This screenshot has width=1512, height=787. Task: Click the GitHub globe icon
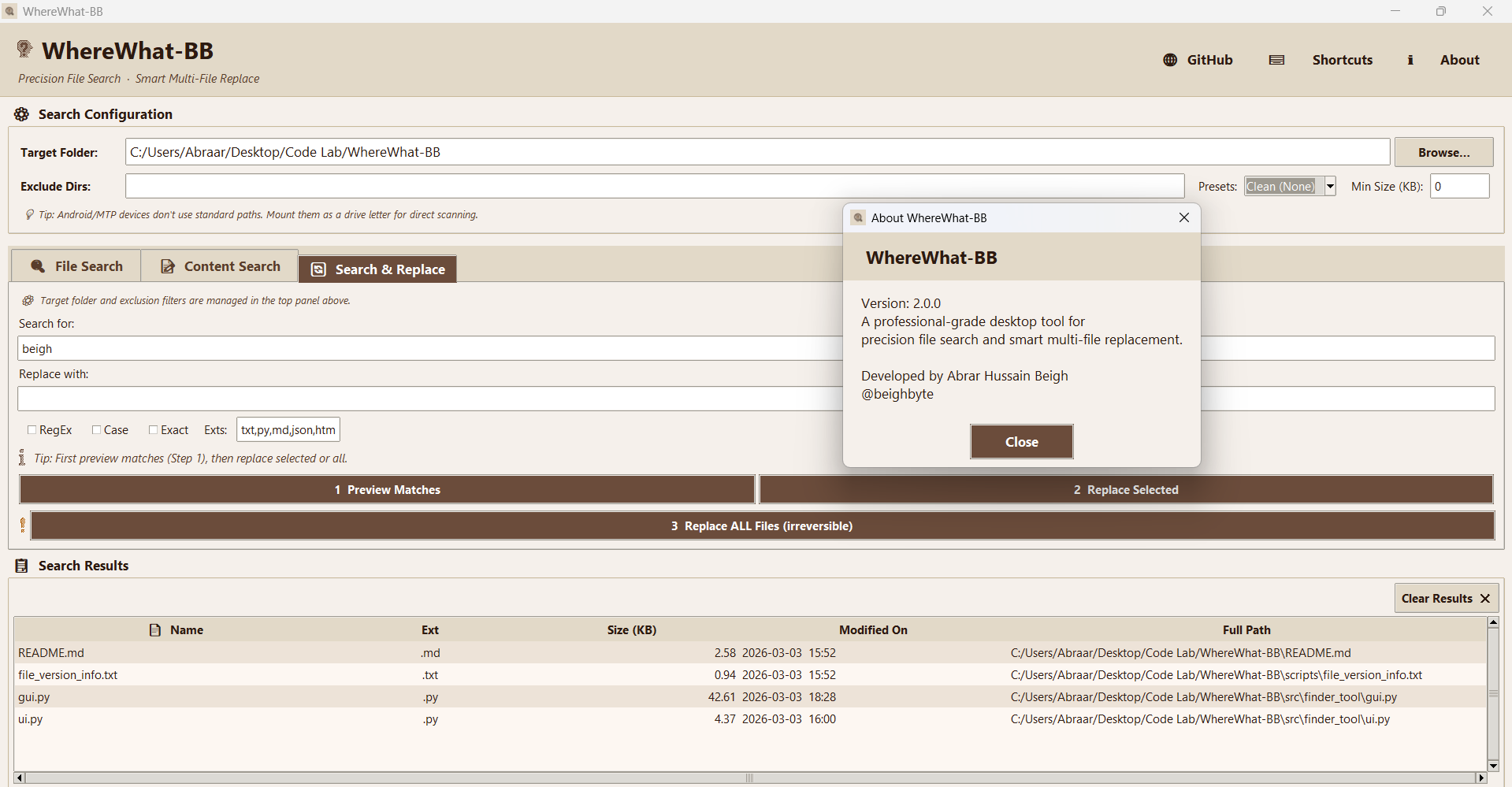1170,60
